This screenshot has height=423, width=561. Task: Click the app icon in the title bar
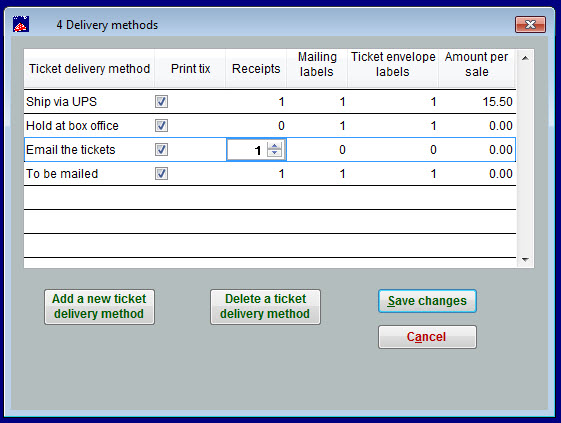pyautogui.click(x=21, y=24)
